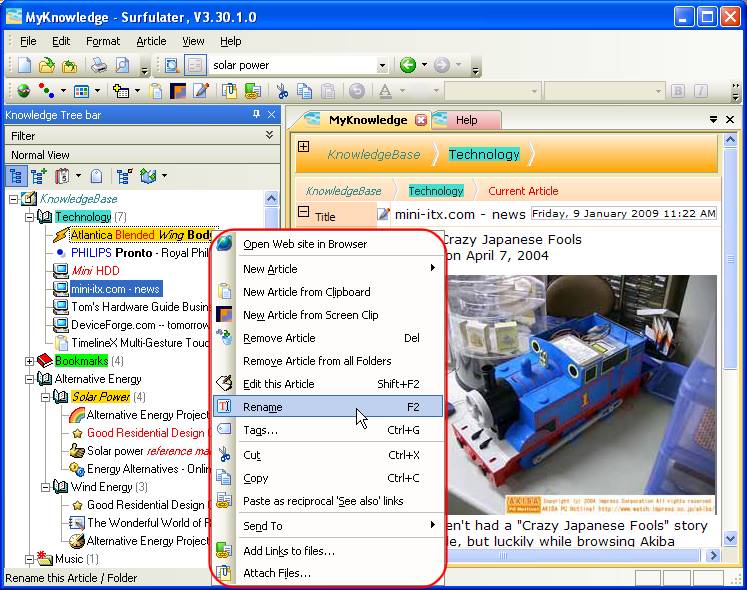Expand the plus box beside KnowledgeBase breadcrumb
This screenshot has width=747, height=590.
point(303,147)
